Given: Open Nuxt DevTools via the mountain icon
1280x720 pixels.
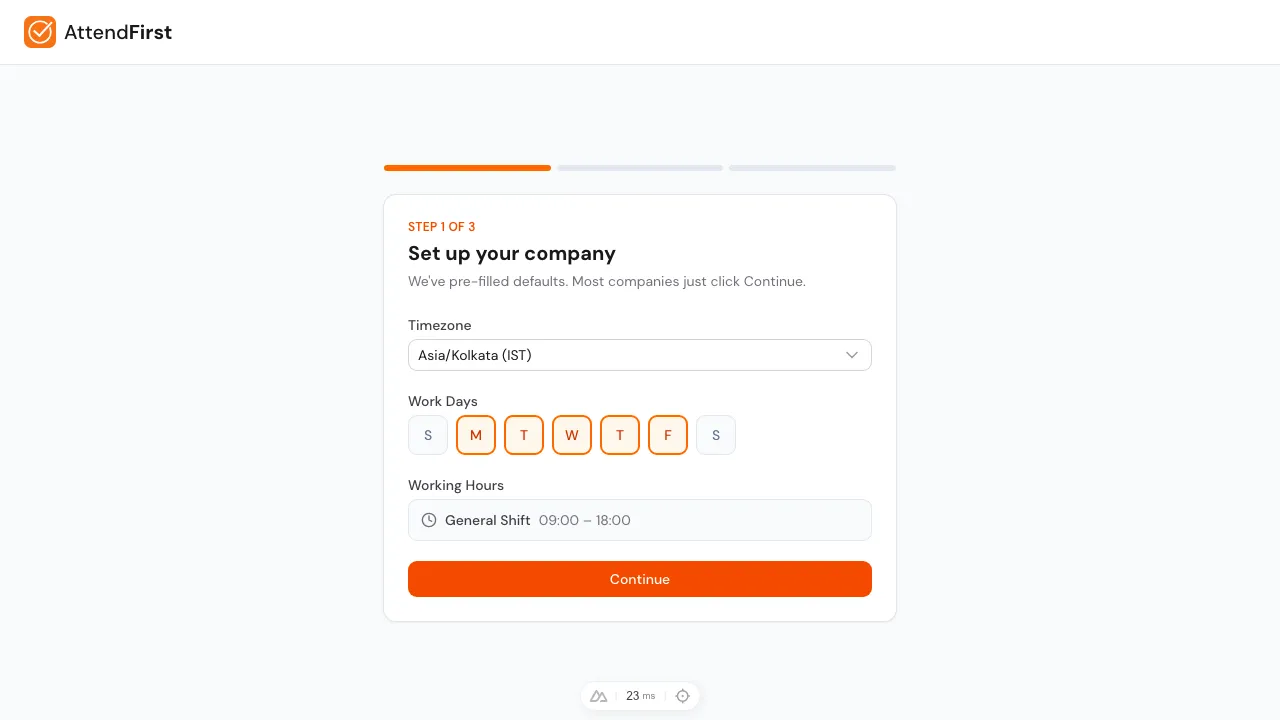Looking at the screenshot, I should 599,696.
